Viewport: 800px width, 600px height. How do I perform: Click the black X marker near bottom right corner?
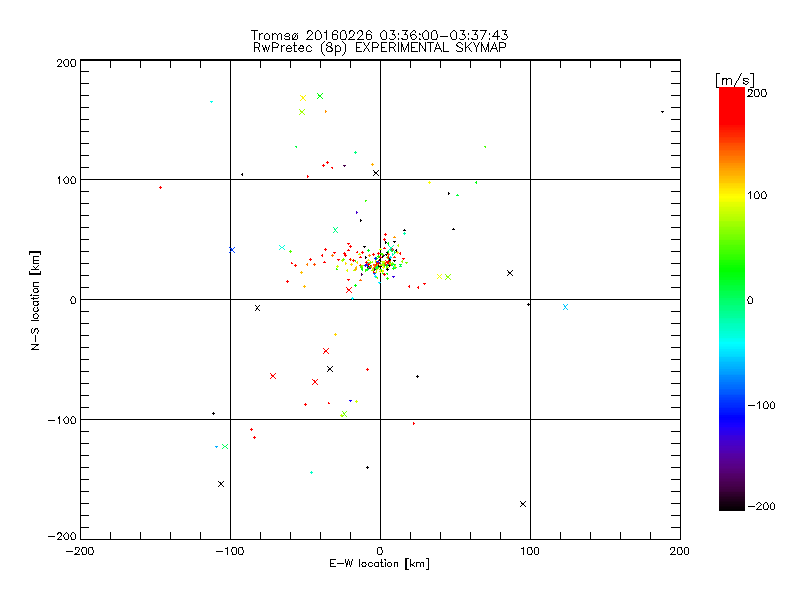(x=523, y=504)
